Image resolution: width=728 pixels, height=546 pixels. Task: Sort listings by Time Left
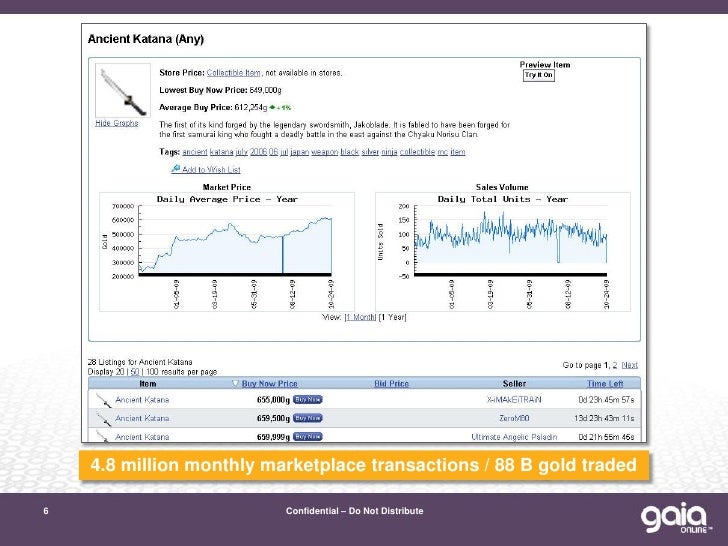[605, 384]
